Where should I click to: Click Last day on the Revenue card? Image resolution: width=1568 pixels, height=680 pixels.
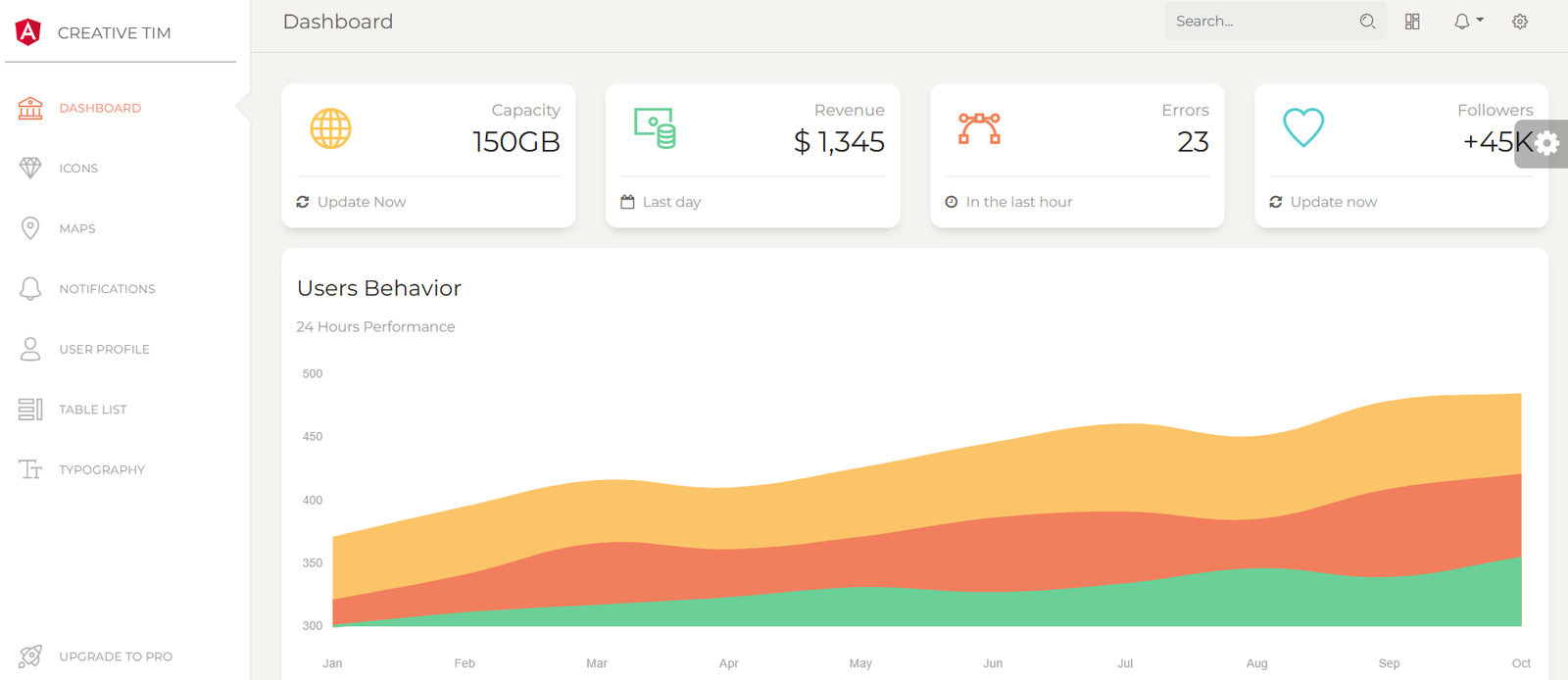[x=671, y=202]
